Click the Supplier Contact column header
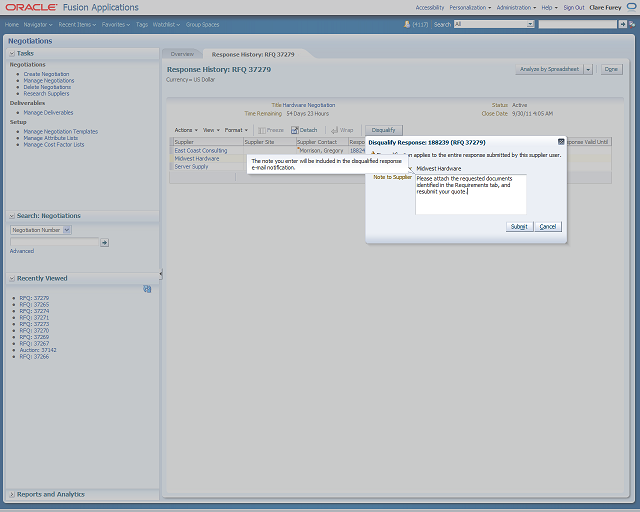This screenshot has height=512, width=640. [322, 142]
